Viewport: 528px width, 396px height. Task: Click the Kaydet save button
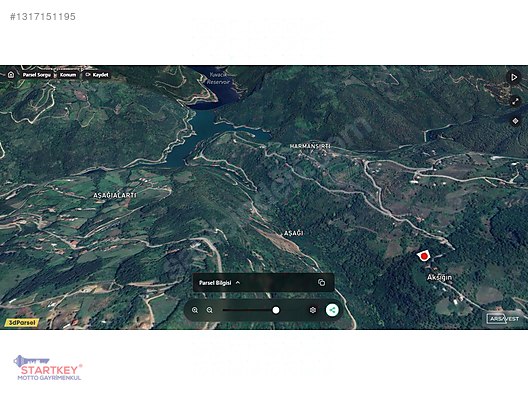pyautogui.click(x=97, y=75)
